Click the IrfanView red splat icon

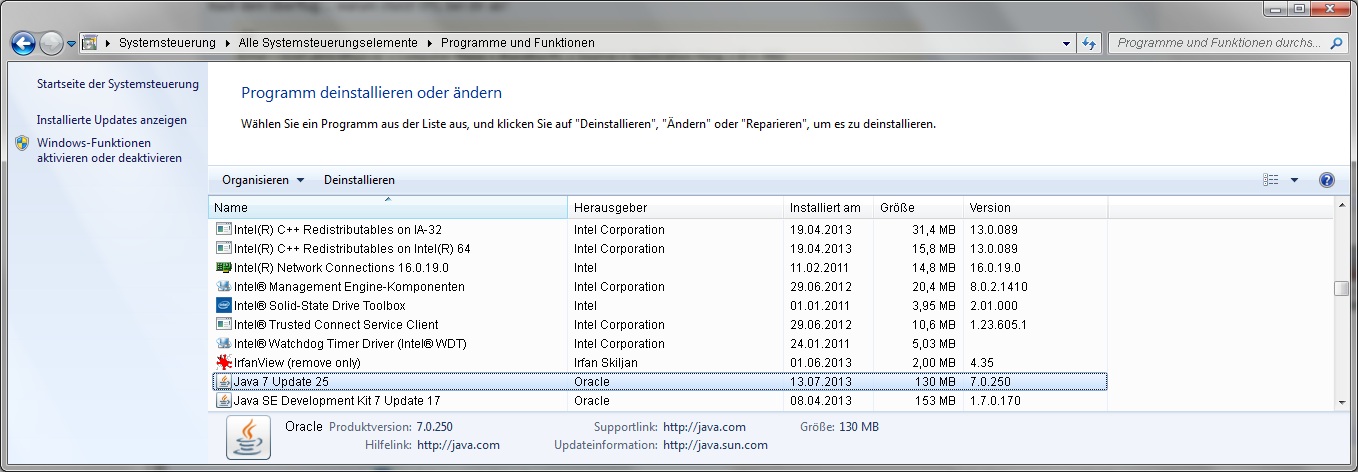click(x=224, y=362)
